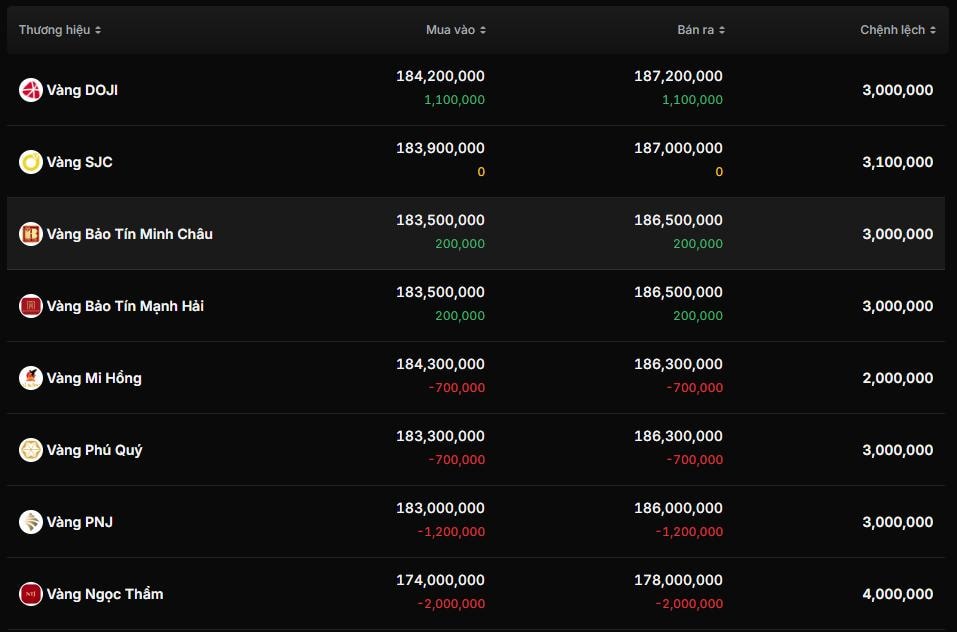Viewport: 957px width, 632px height.
Task: Sort table by Thương hiệu column
Action: (60, 30)
